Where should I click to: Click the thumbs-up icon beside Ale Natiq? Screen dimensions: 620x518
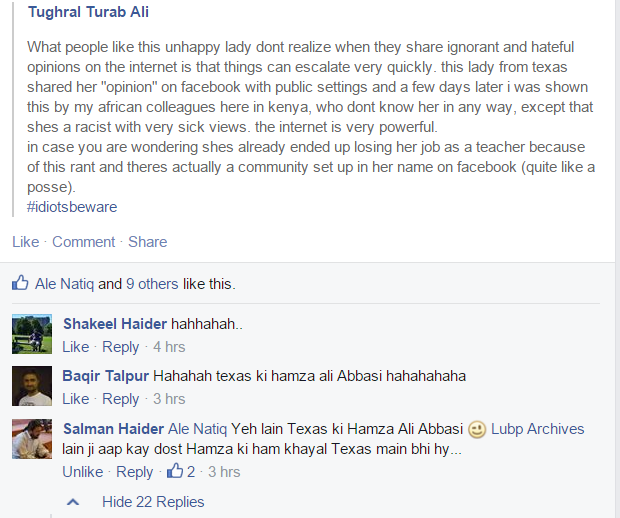20,283
